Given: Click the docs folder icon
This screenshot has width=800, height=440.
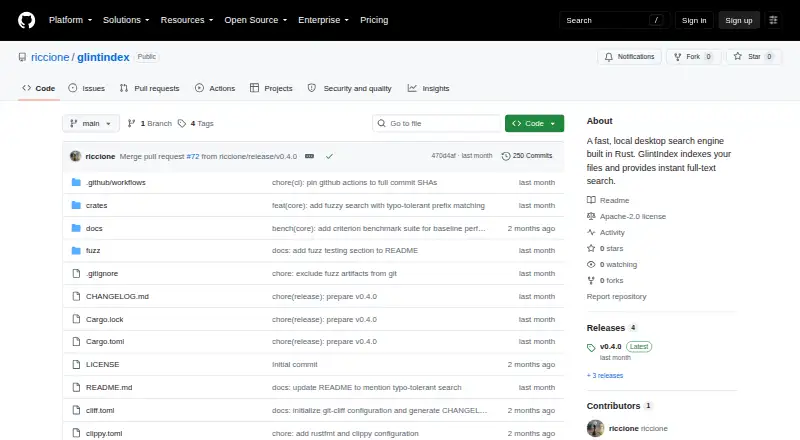Looking at the screenshot, I should coord(76,228).
